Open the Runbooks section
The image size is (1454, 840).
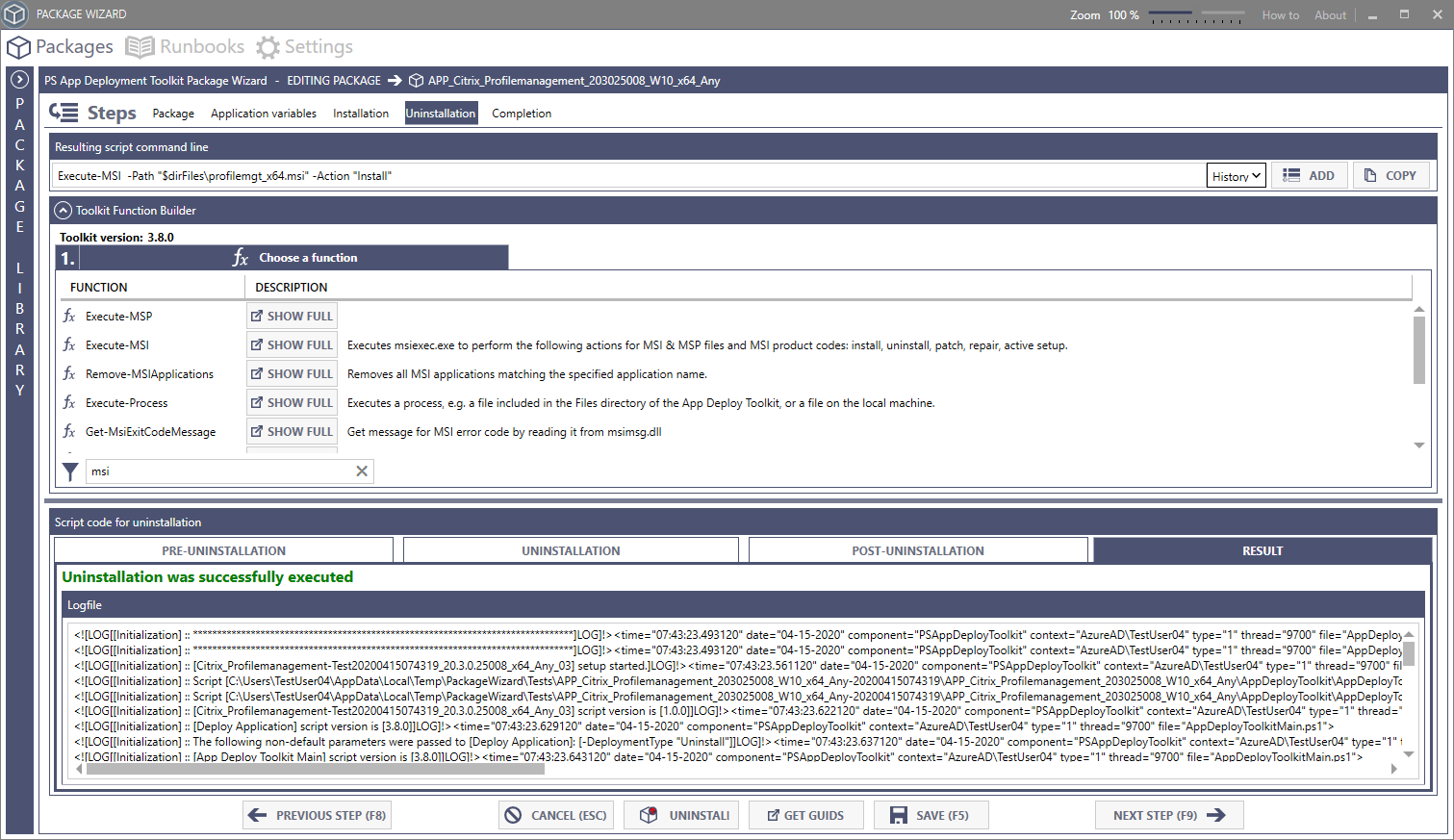tap(185, 46)
